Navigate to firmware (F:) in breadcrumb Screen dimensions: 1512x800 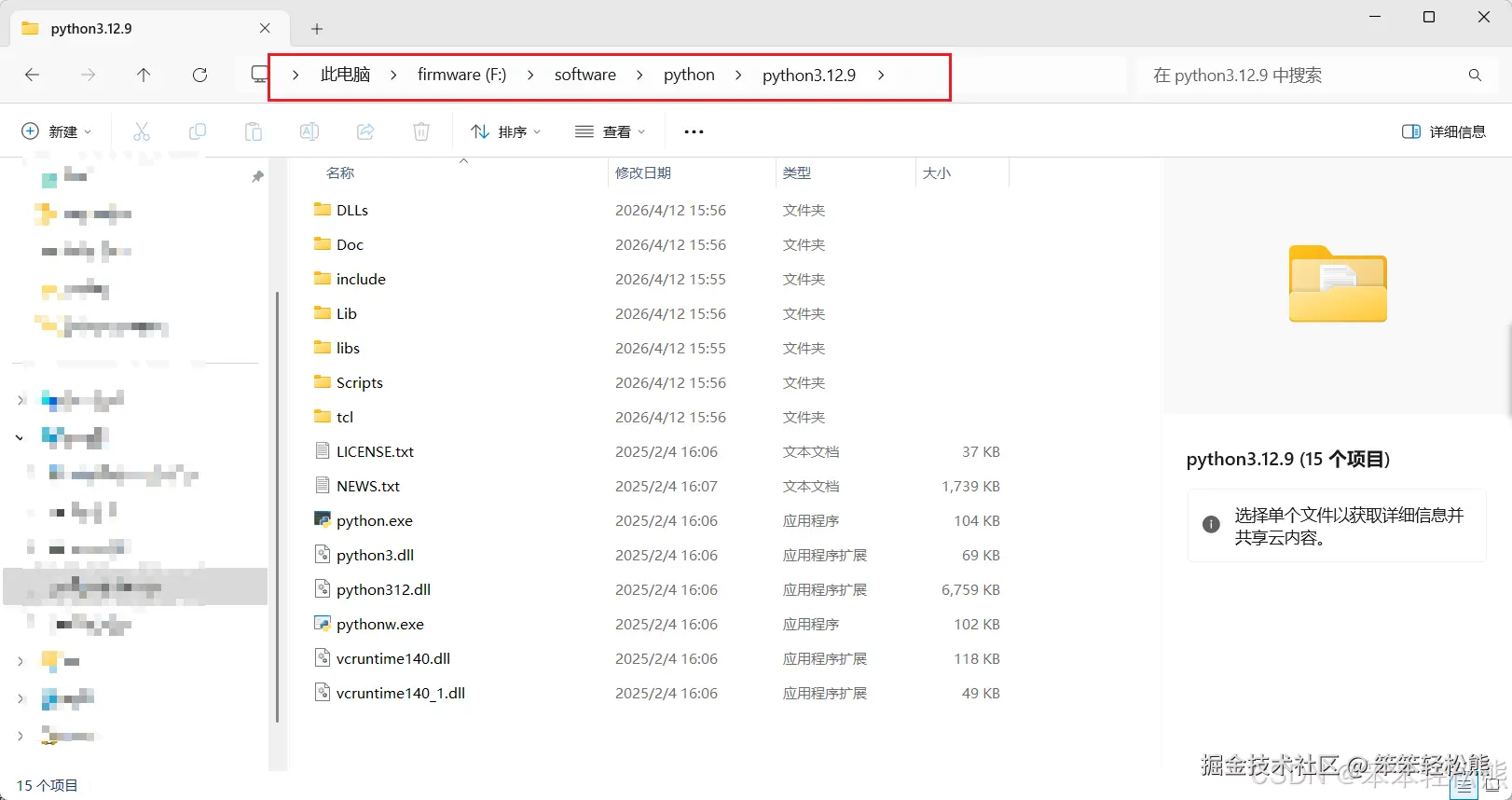tap(461, 75)
